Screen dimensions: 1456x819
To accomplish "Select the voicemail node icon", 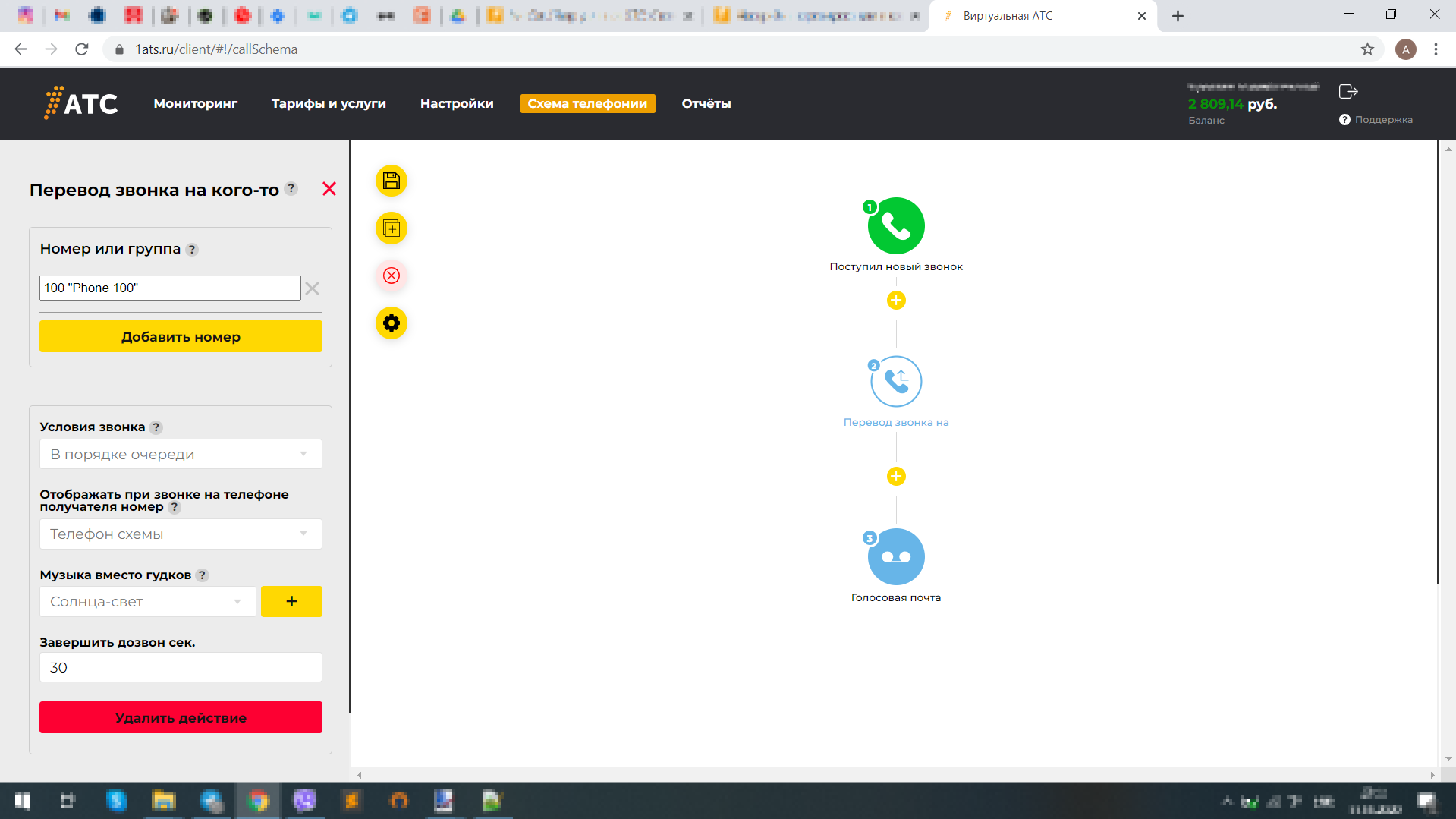I will (x=895, y=556).
